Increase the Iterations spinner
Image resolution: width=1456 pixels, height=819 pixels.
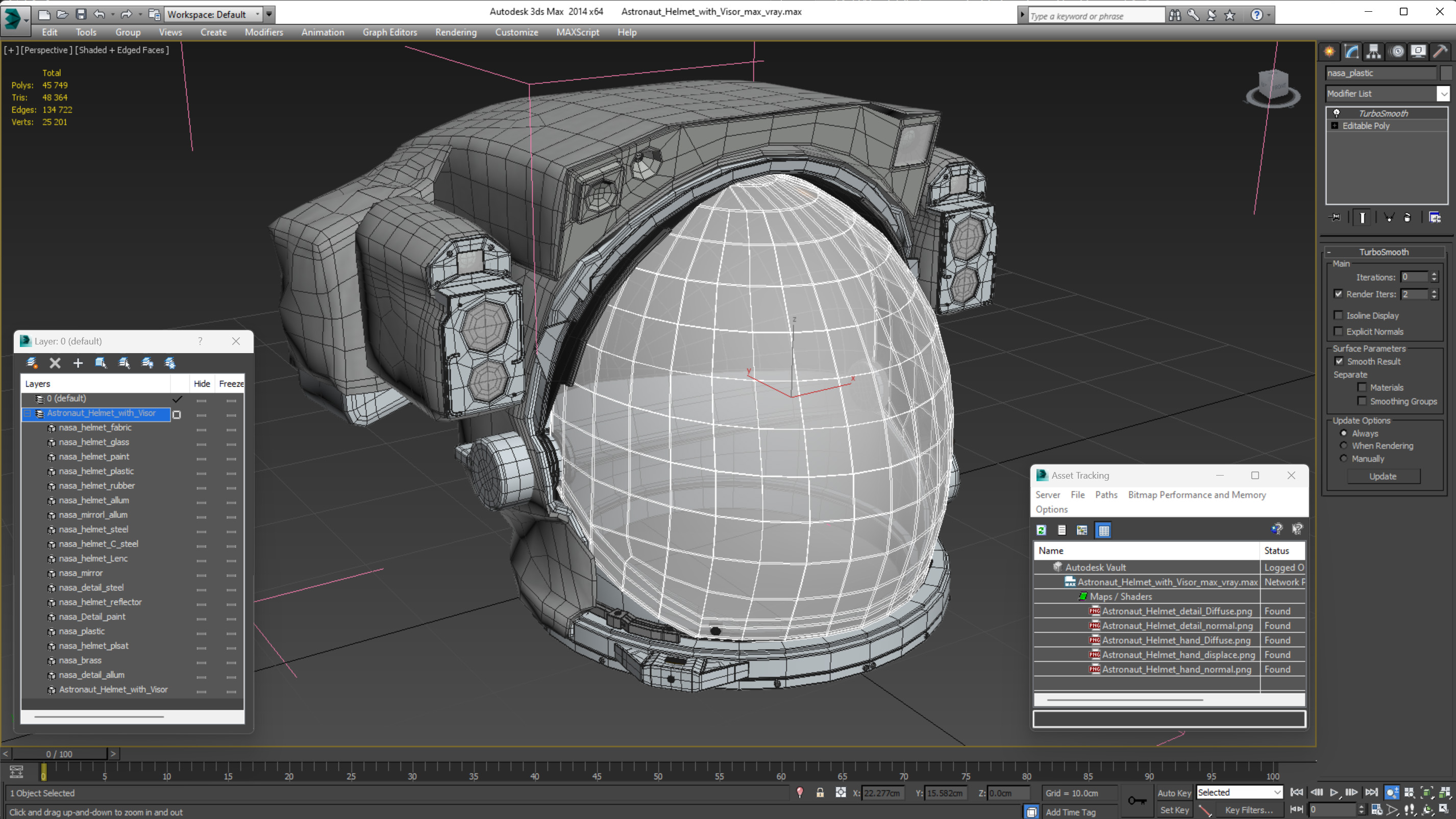click(1434, 274)
